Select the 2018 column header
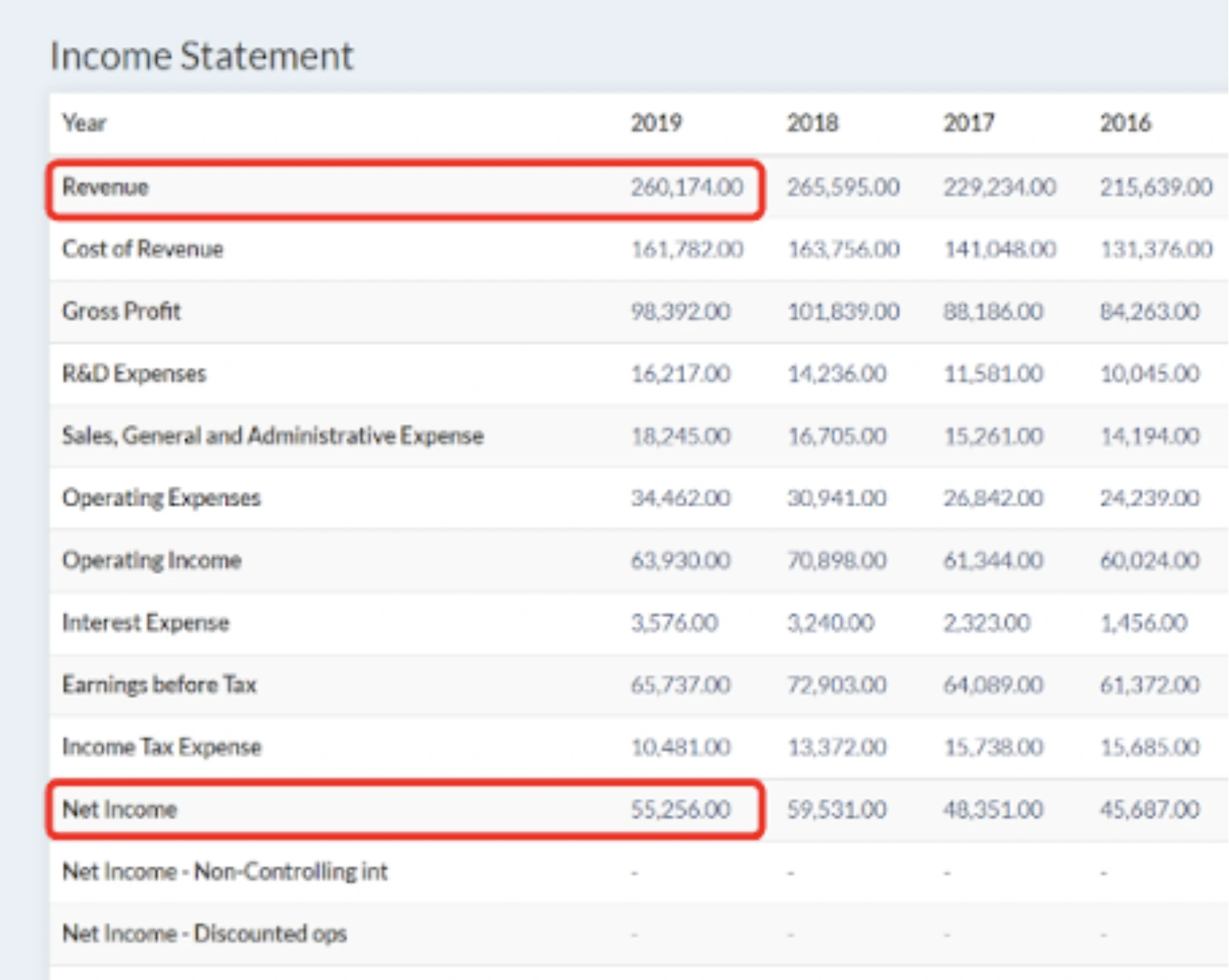This screenshot has width=1229, height=980. pos(813,123)
